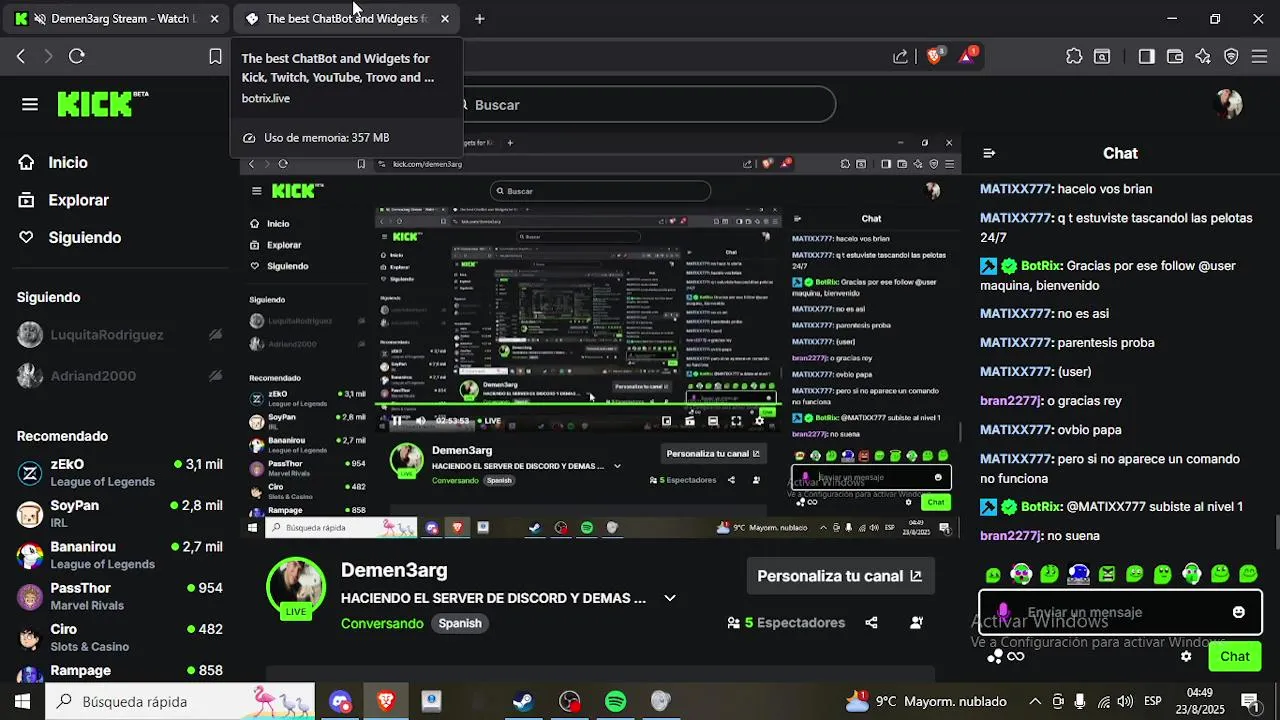This screenshot has height=720, width=1280.
Task: Mute the stream with the volume icon
Action: [420, 421]
